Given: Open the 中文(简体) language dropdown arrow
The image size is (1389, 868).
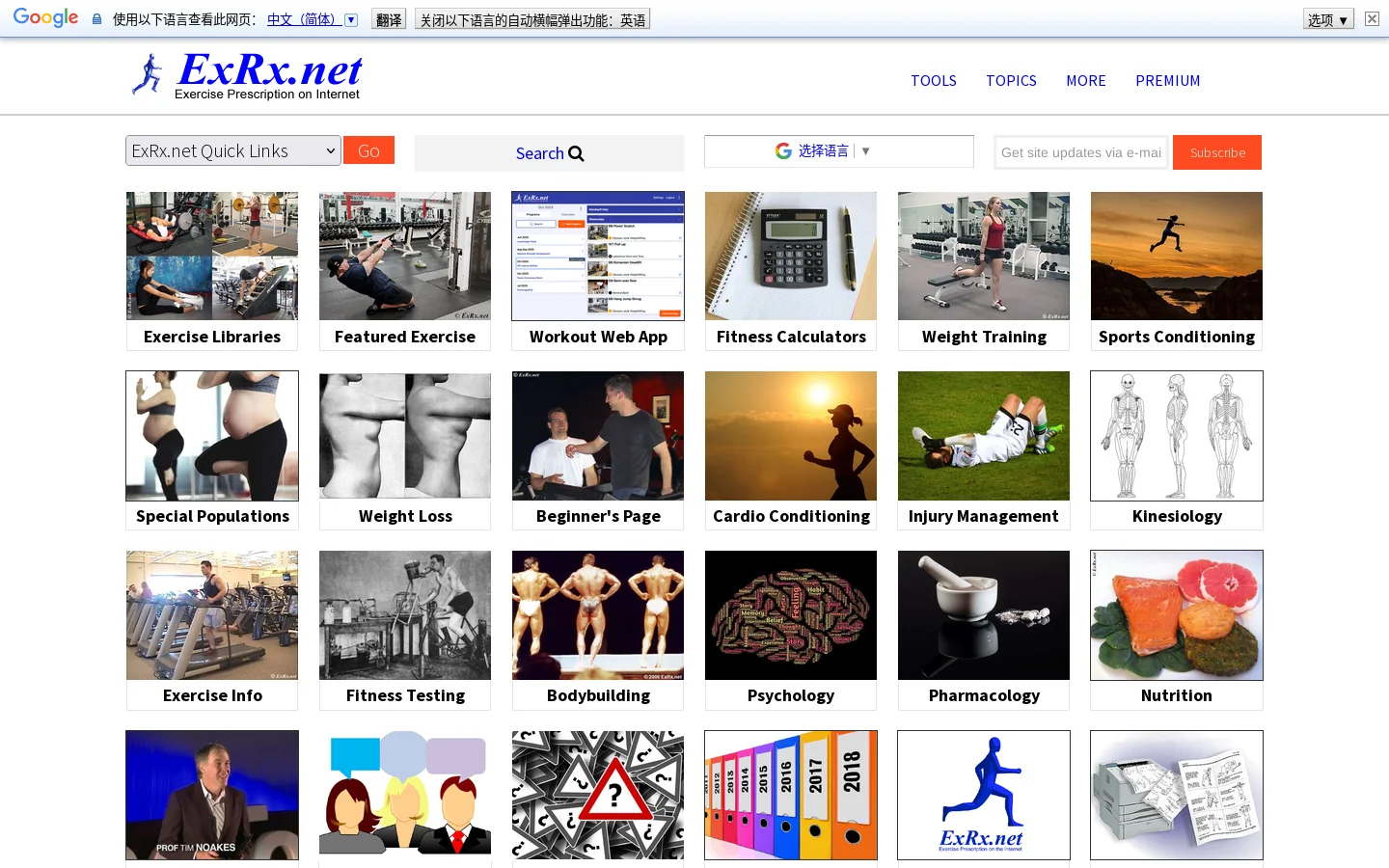Looking at the screenshot, I should [351, 19].
